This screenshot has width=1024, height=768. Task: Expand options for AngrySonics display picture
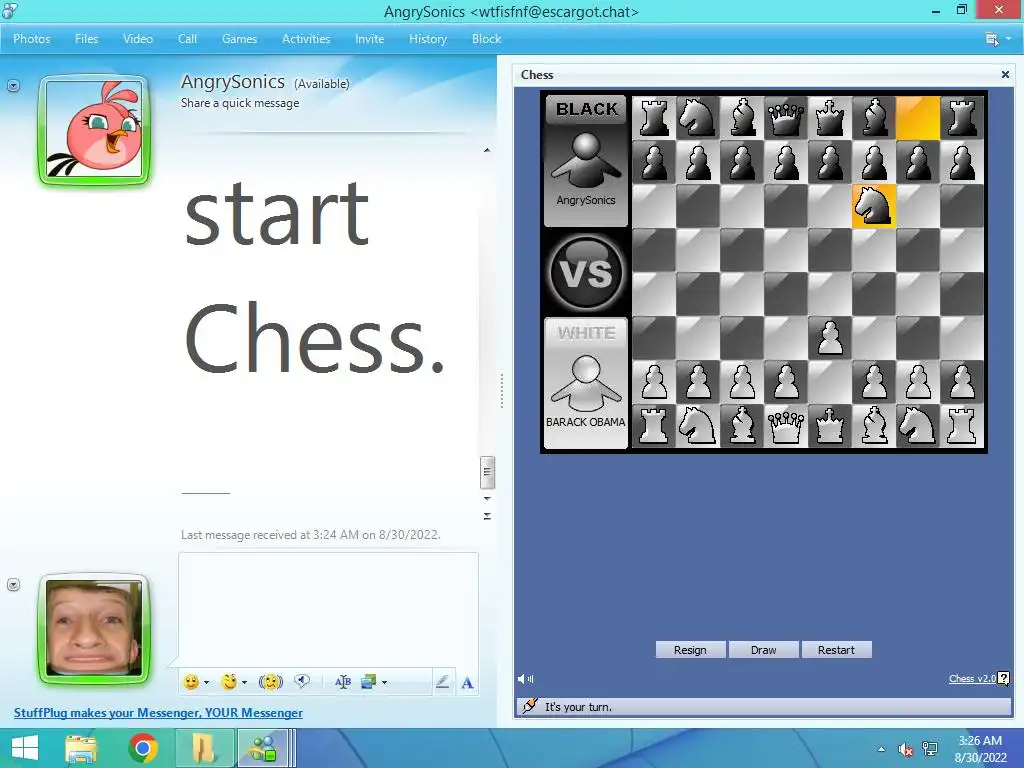click(13, 86)
